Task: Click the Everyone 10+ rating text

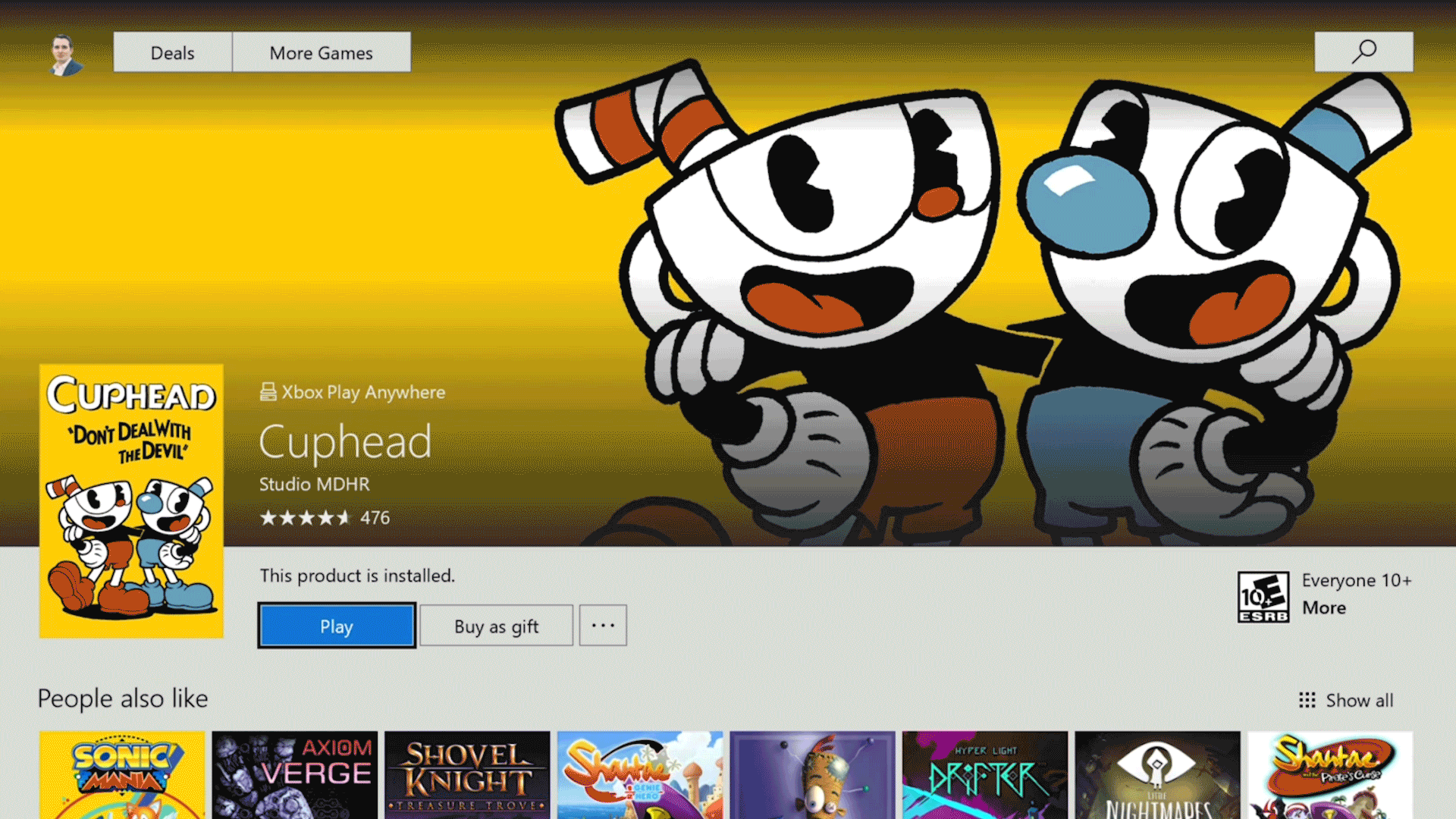Action: pyautogui.click(x=1357, y=580)
